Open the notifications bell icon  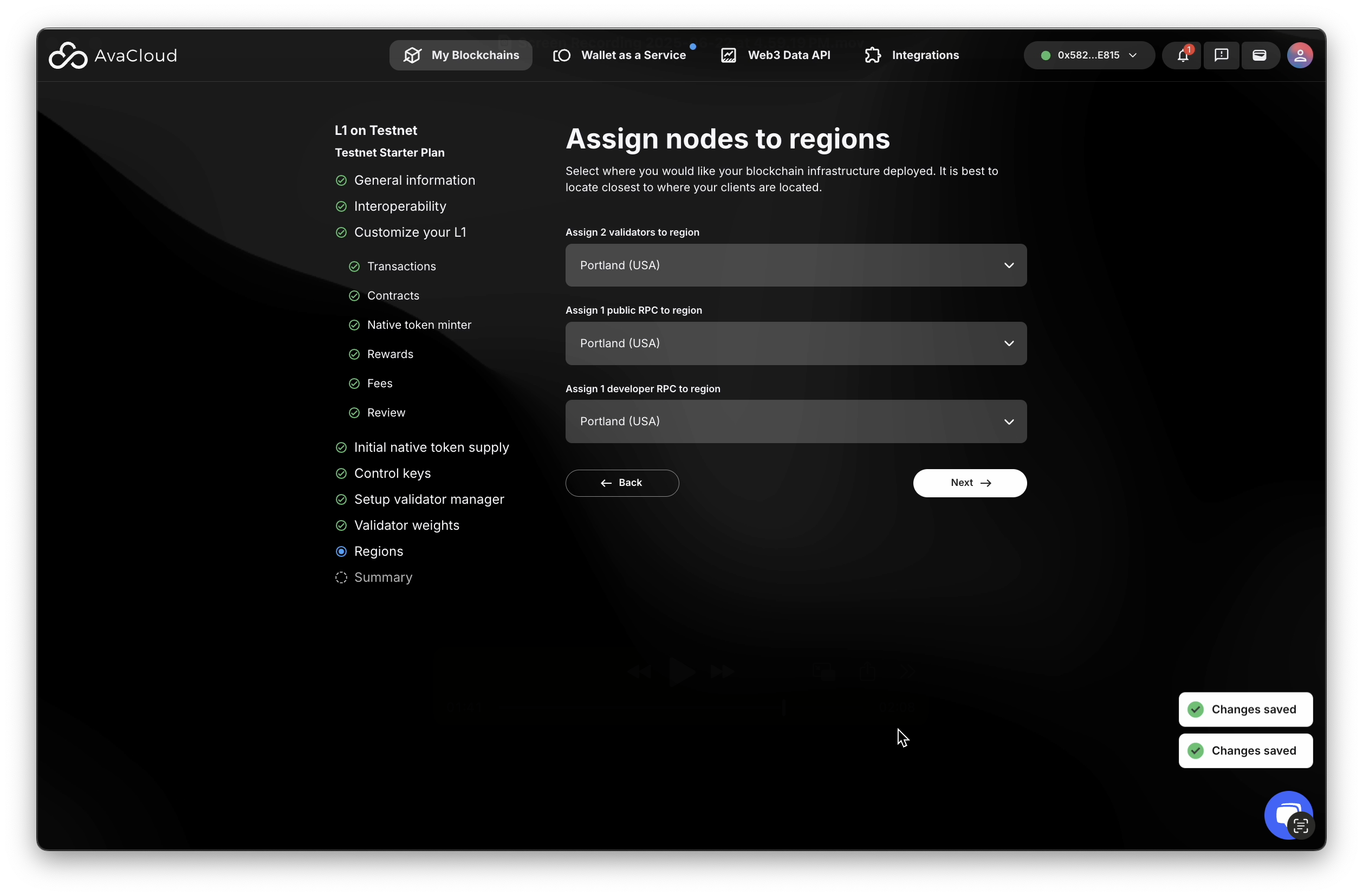tap(1183, 56)
